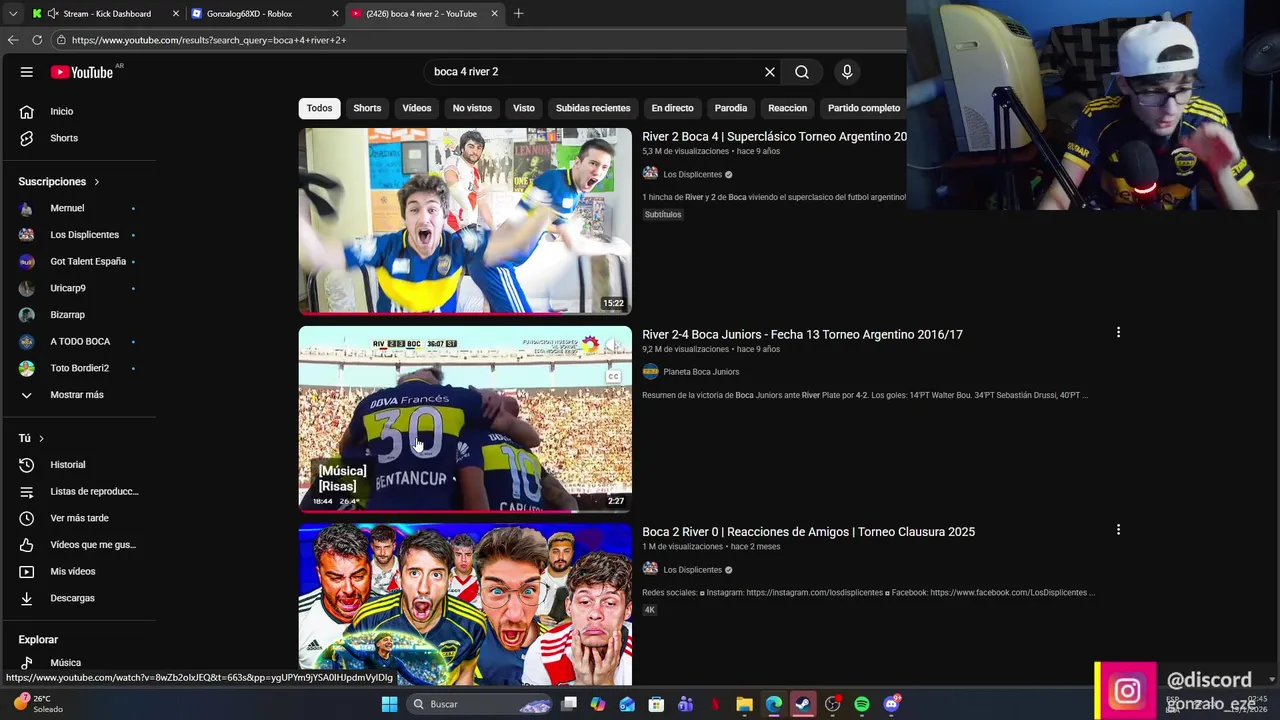Screen dimensions: 1280x720
Task: Open River 2-4 Boca Juniors Fecha 13 title
Action: pos(802,334)
